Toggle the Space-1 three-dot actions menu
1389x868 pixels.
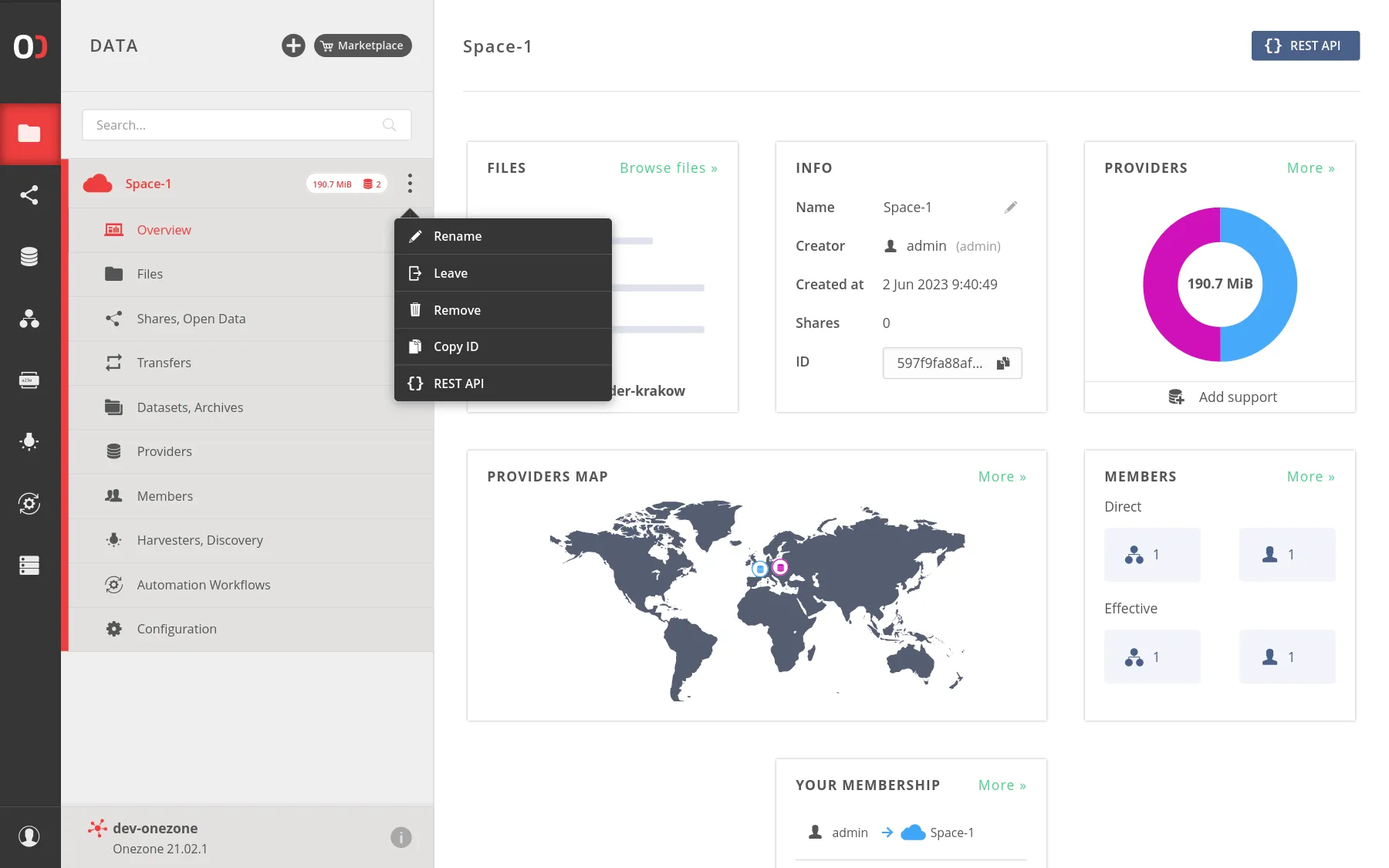point(410,184)
